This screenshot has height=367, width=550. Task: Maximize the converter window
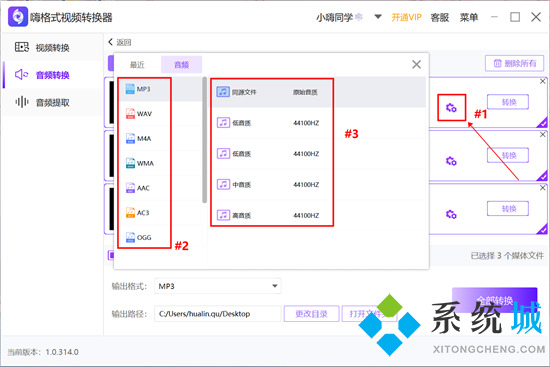pos(515,17)
